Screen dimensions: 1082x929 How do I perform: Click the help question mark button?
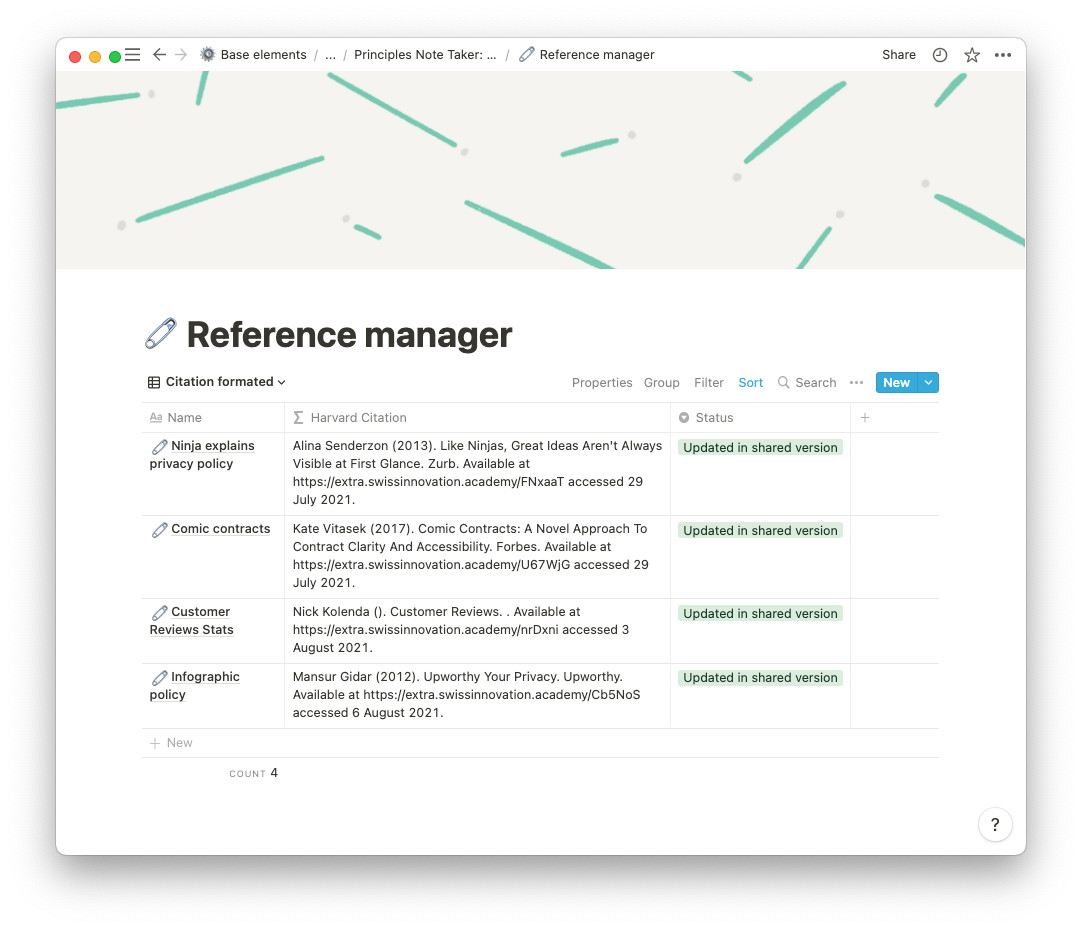pyautogui.click(x=995, y=825)
